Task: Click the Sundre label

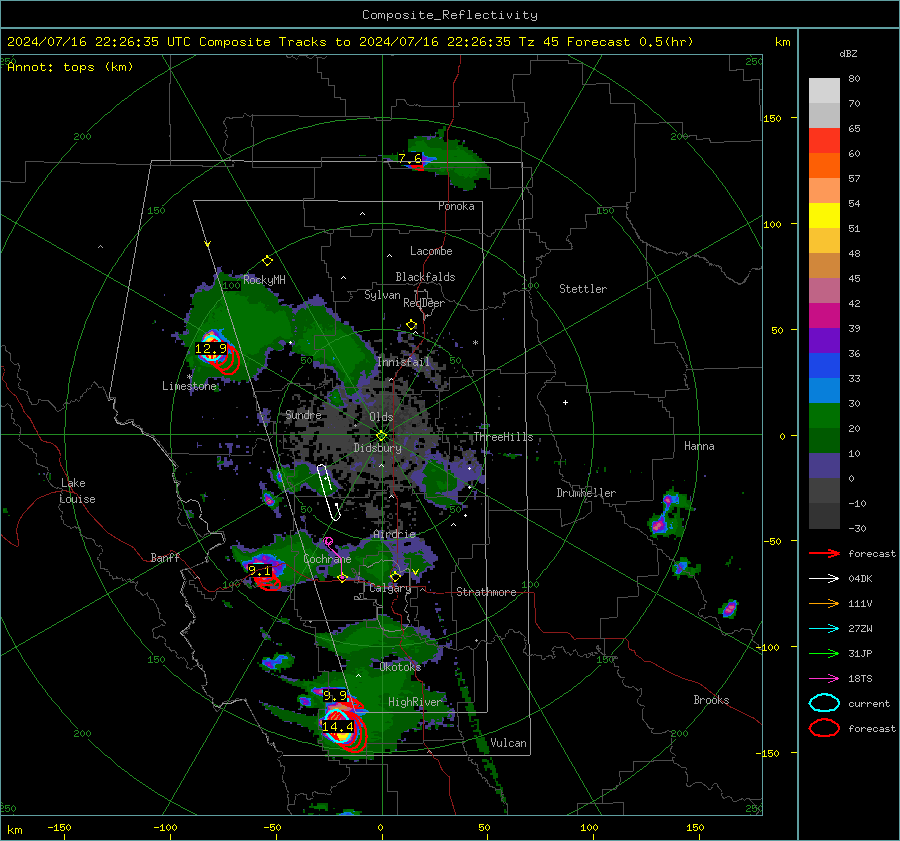Action: click(x=303, y=415)
